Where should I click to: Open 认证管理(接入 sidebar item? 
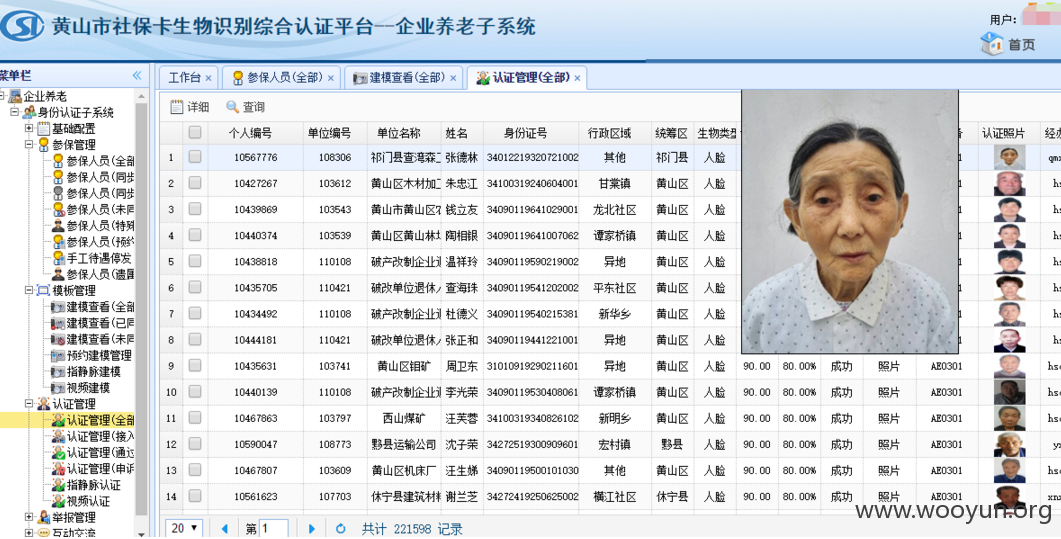tap(93, 437)
